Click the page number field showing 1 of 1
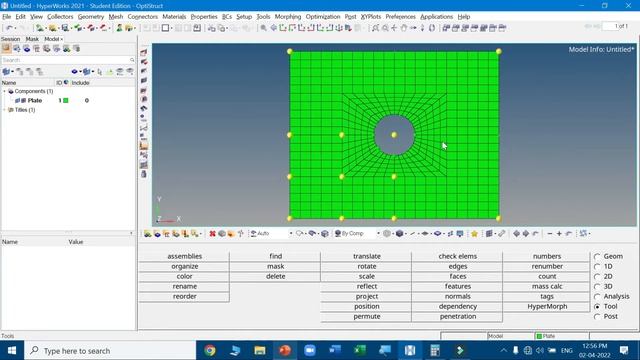 [616, 26]
